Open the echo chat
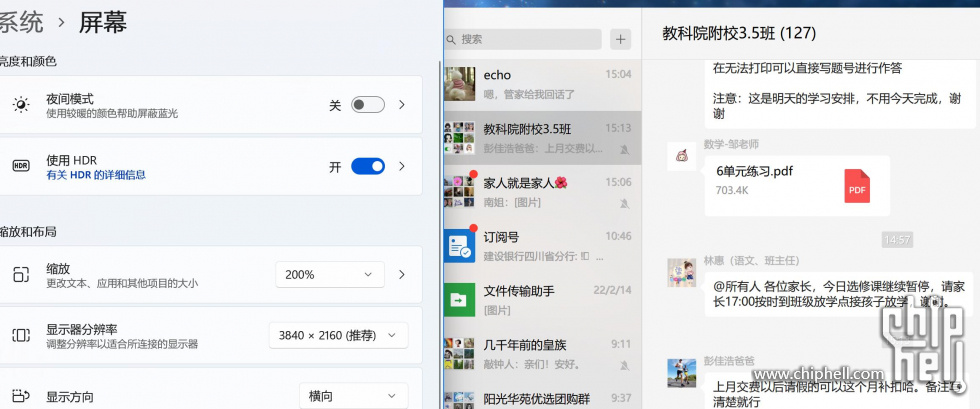980x409 pixels. pyautogui.click(x=542, y=84)
